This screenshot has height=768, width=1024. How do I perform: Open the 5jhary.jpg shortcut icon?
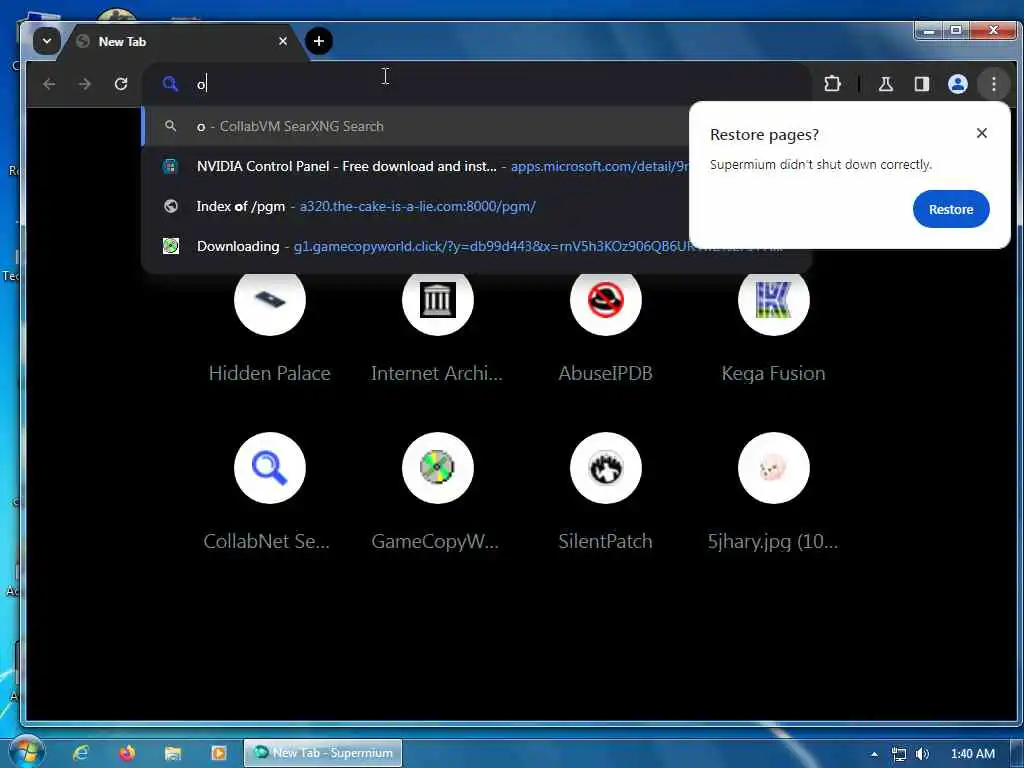tap(773, 468)
